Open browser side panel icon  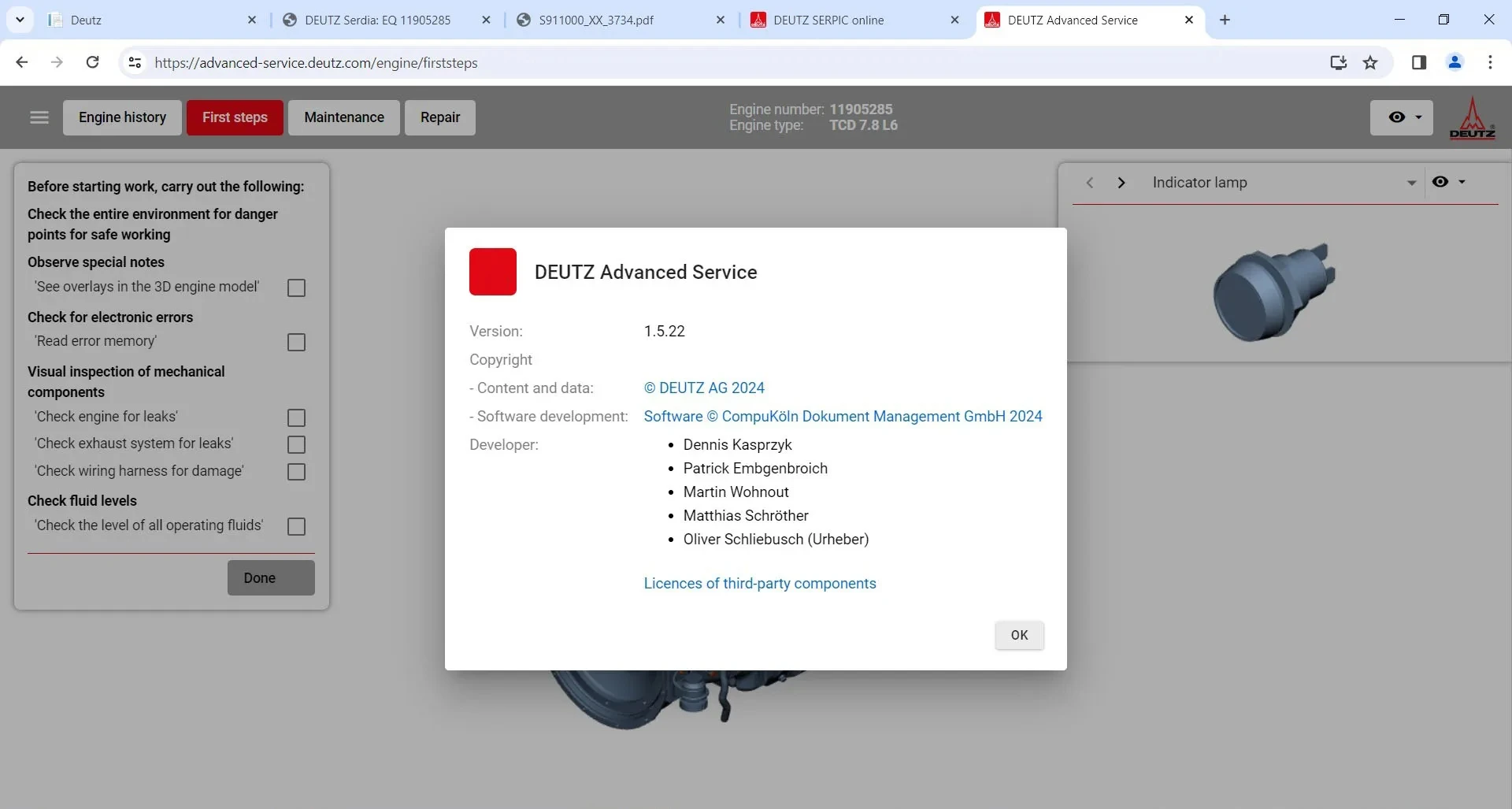(x=1419, y=62)
